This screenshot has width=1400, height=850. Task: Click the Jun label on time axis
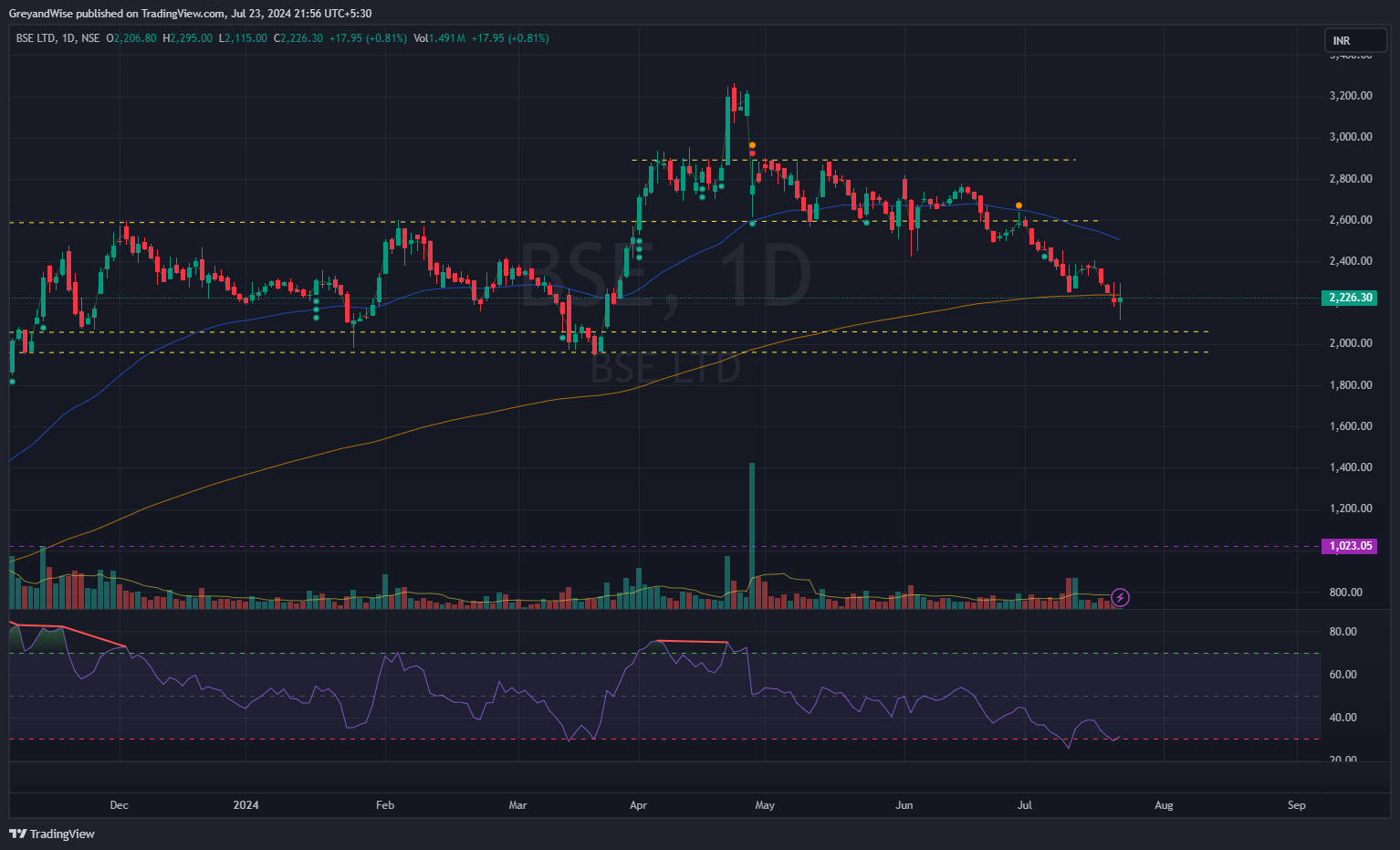tap(904, 805)
